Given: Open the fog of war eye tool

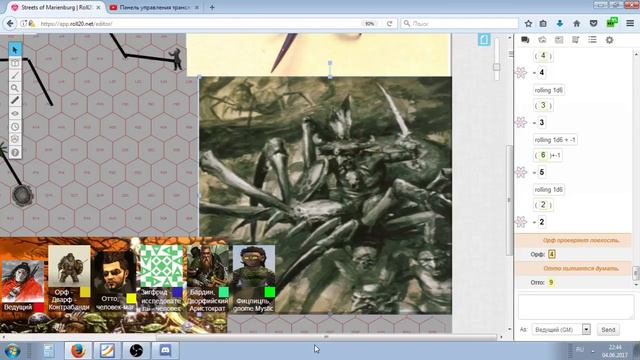Looking at the screenshot, I should [15, 113].
